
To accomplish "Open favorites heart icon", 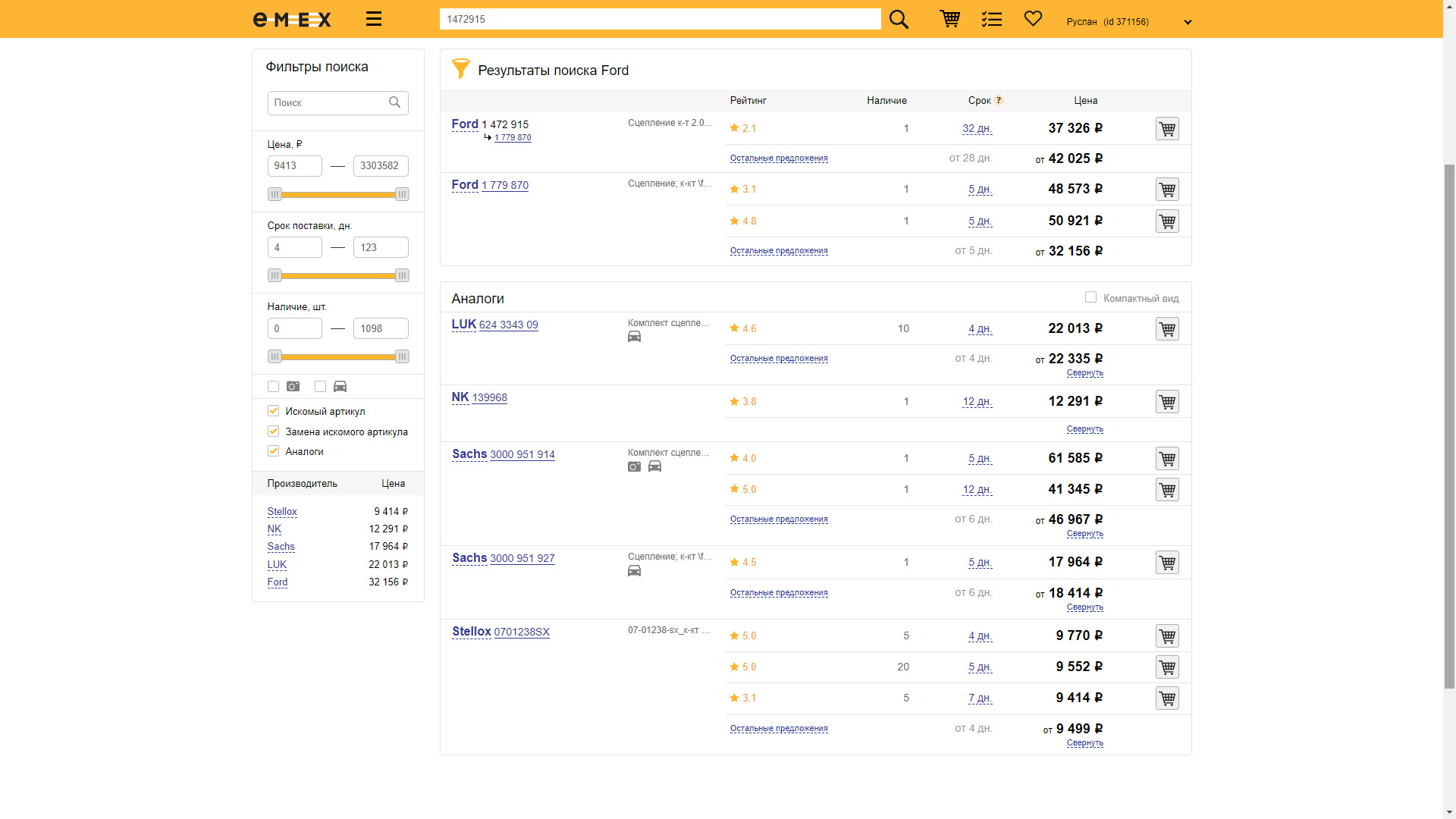I will click(x=1033, y=18).
